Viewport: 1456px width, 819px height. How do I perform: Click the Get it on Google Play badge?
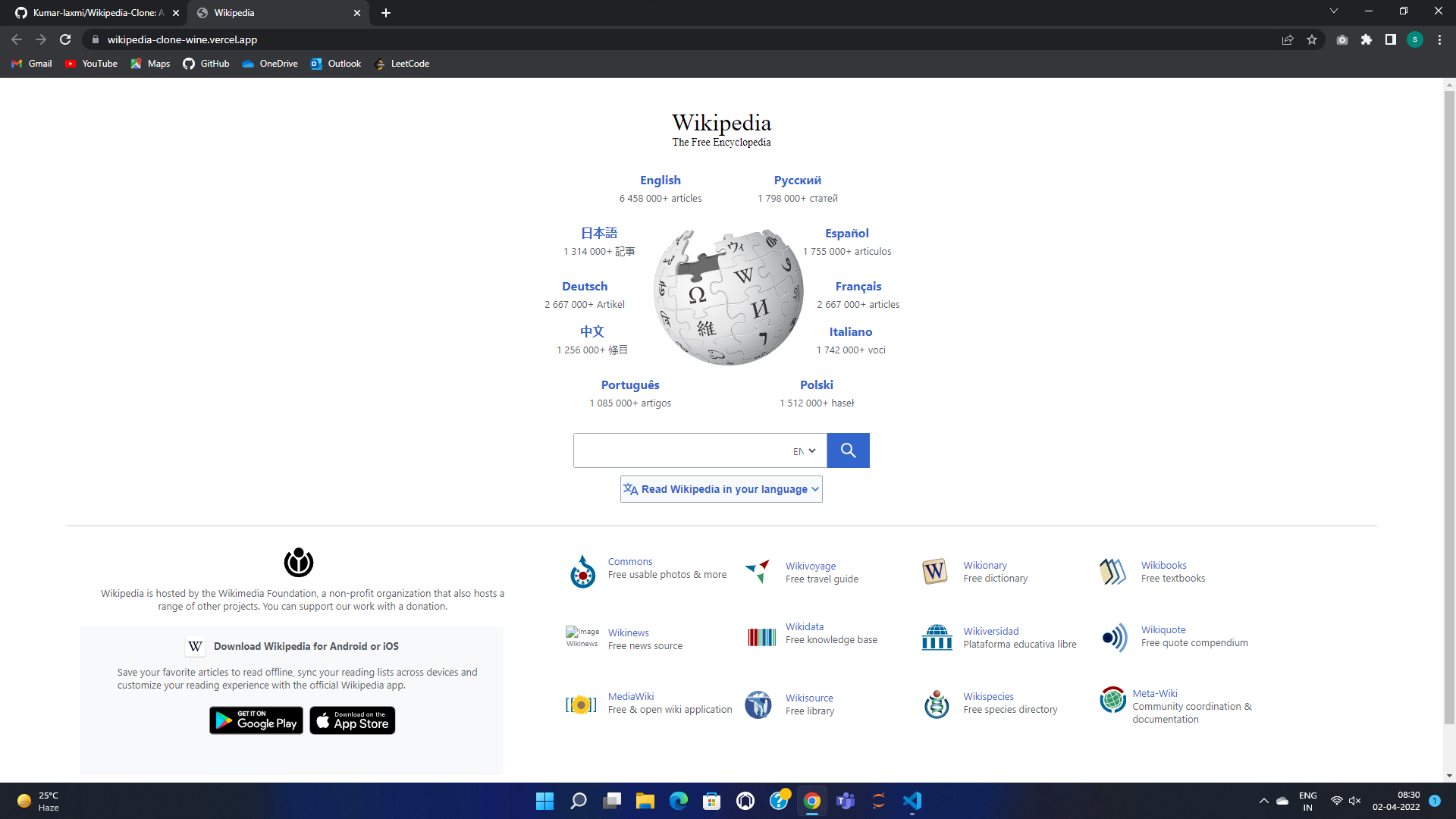click(x=256, y=720)
